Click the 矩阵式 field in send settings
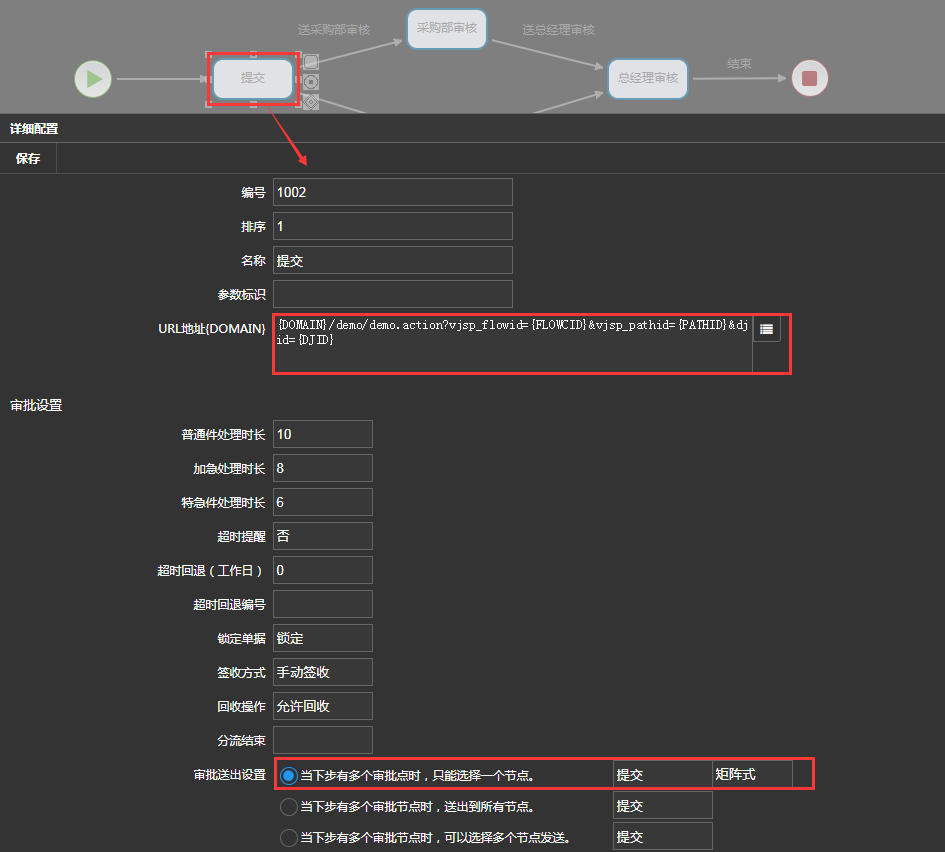 coord(752,774)
